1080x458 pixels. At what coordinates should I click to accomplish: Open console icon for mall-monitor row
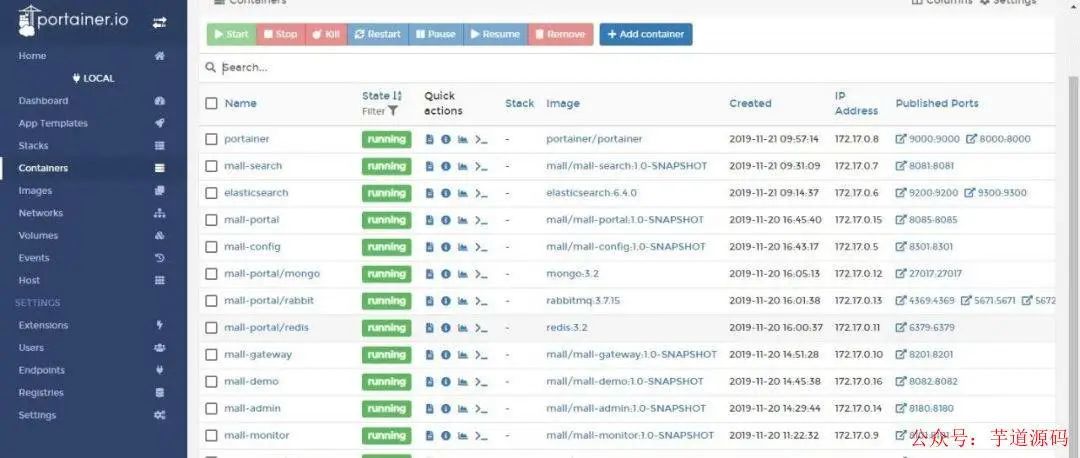(x=481, y=435)
